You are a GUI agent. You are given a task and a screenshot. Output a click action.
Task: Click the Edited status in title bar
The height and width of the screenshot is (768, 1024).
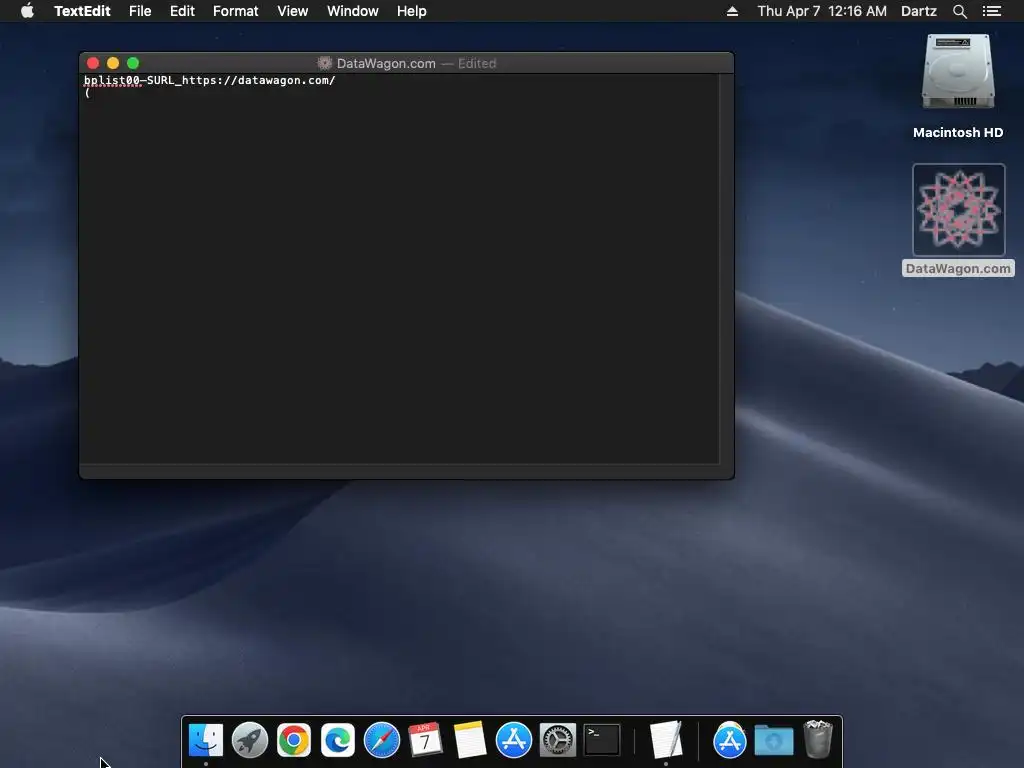point(477,63)
